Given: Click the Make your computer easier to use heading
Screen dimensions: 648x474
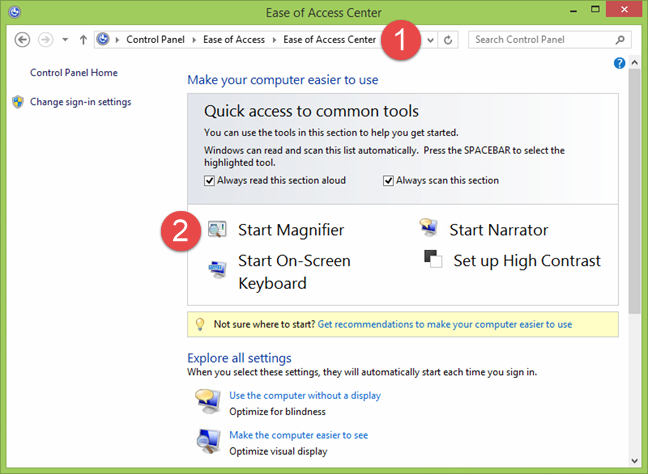Looking at the screenshot, I should click(x=283, y=80).
